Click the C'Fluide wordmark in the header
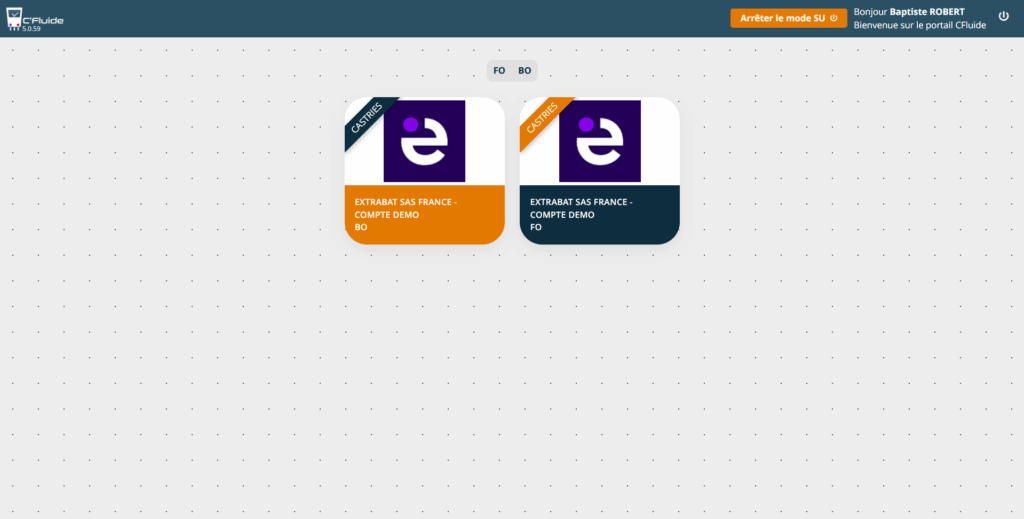 pyautogui.click(x=43, y=19)
